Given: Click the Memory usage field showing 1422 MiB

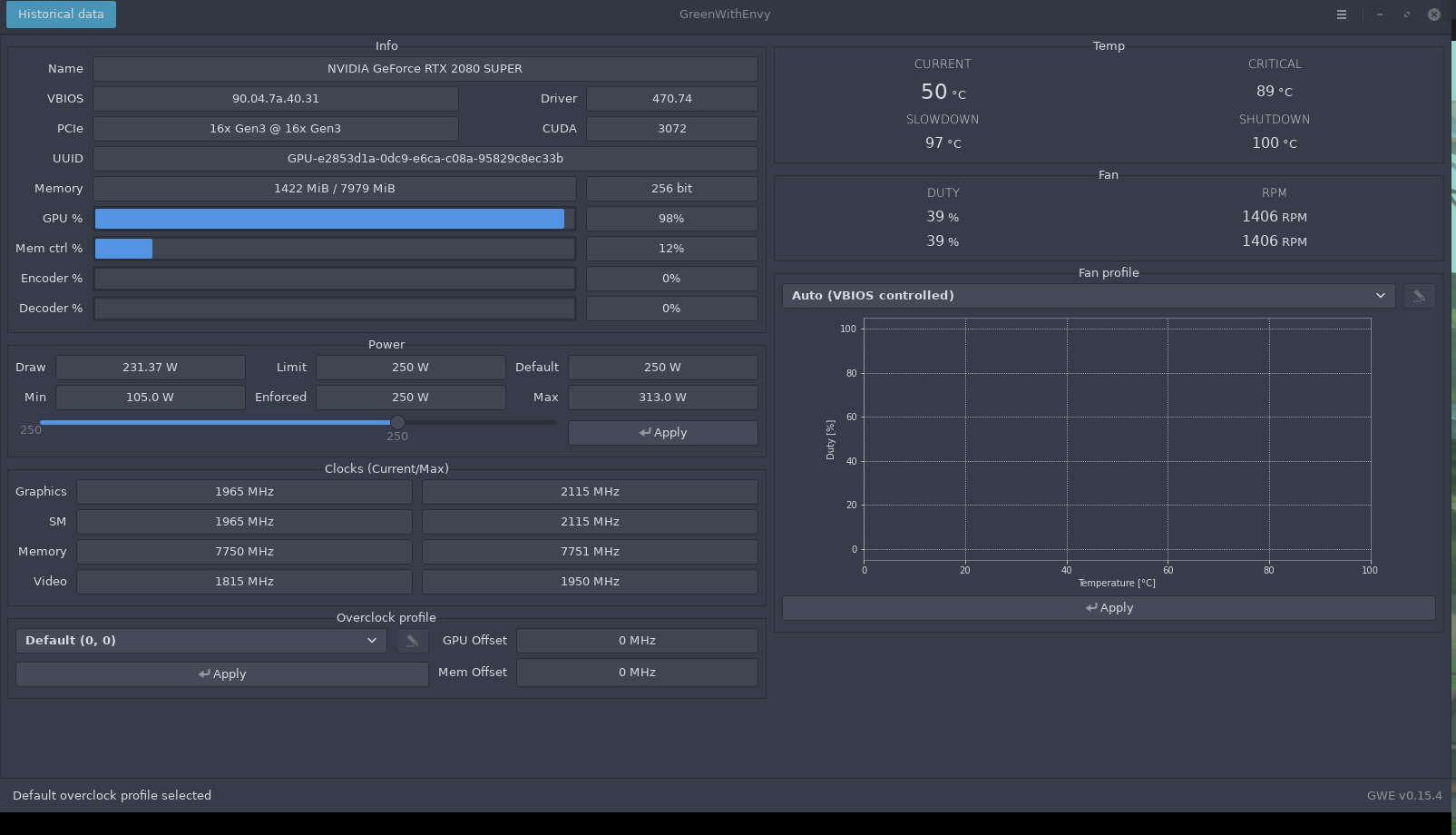Looking at the screenshot, I should (333, 188).
